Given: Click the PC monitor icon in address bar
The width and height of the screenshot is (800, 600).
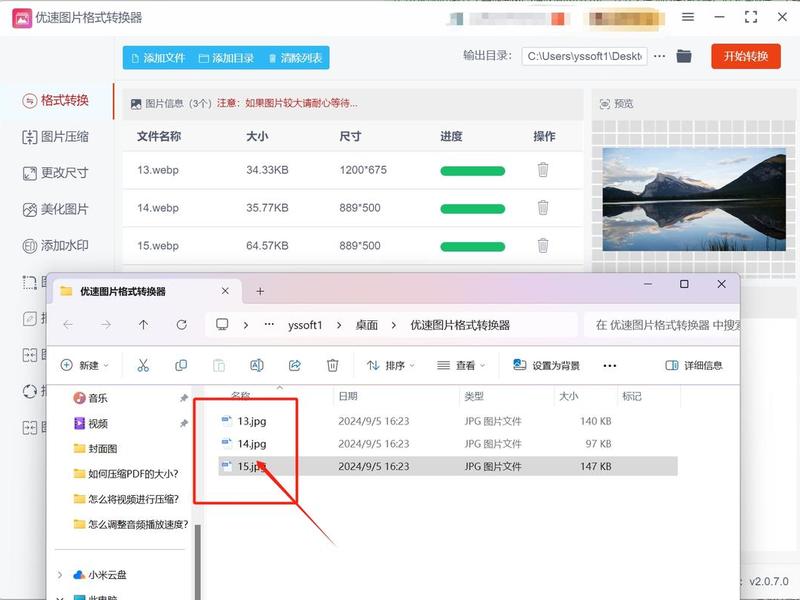Looking at the screenshot, I should [222, 324].
